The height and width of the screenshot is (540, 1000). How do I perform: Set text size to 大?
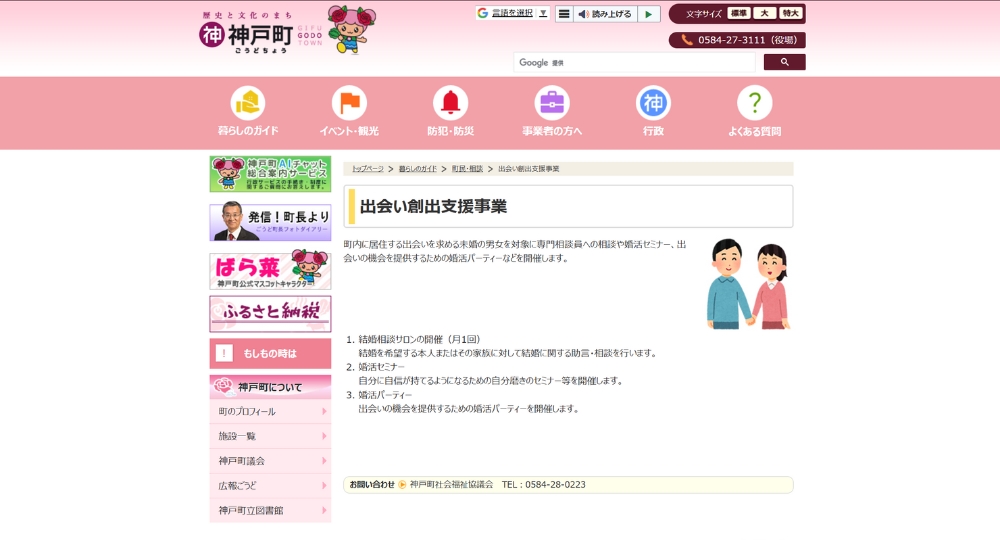coord(764,13)
